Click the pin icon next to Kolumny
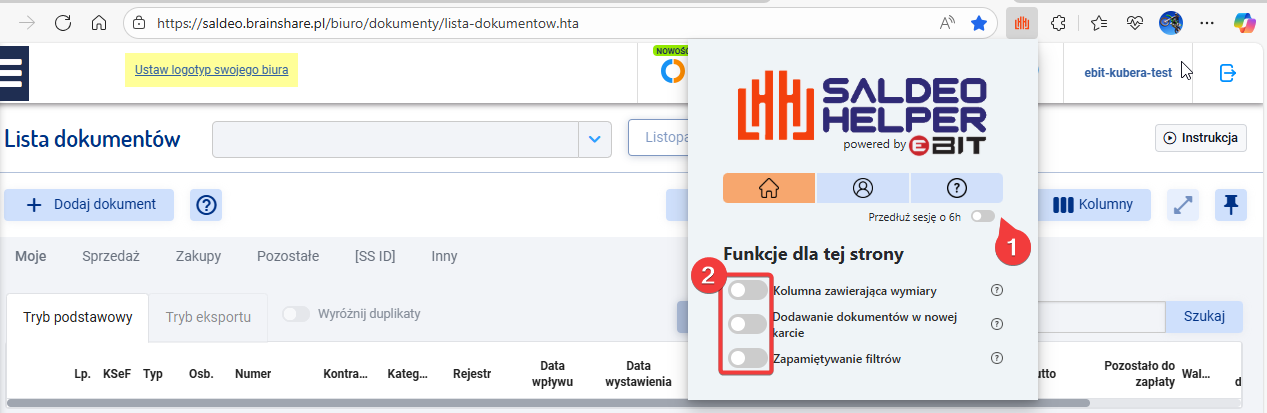 coord(1231,205)
